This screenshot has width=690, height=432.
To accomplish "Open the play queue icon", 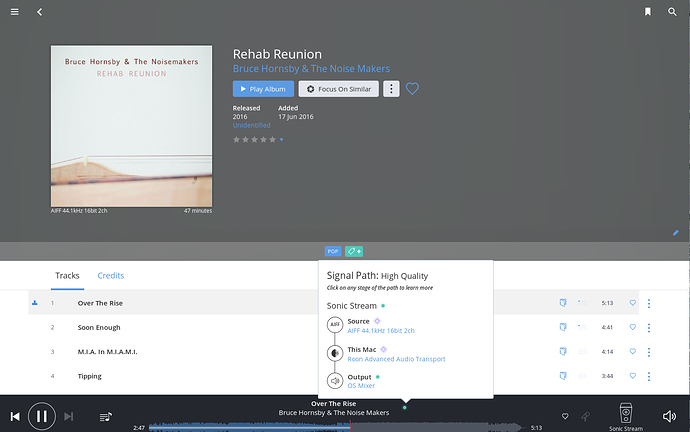I will [x=106, y=416].
